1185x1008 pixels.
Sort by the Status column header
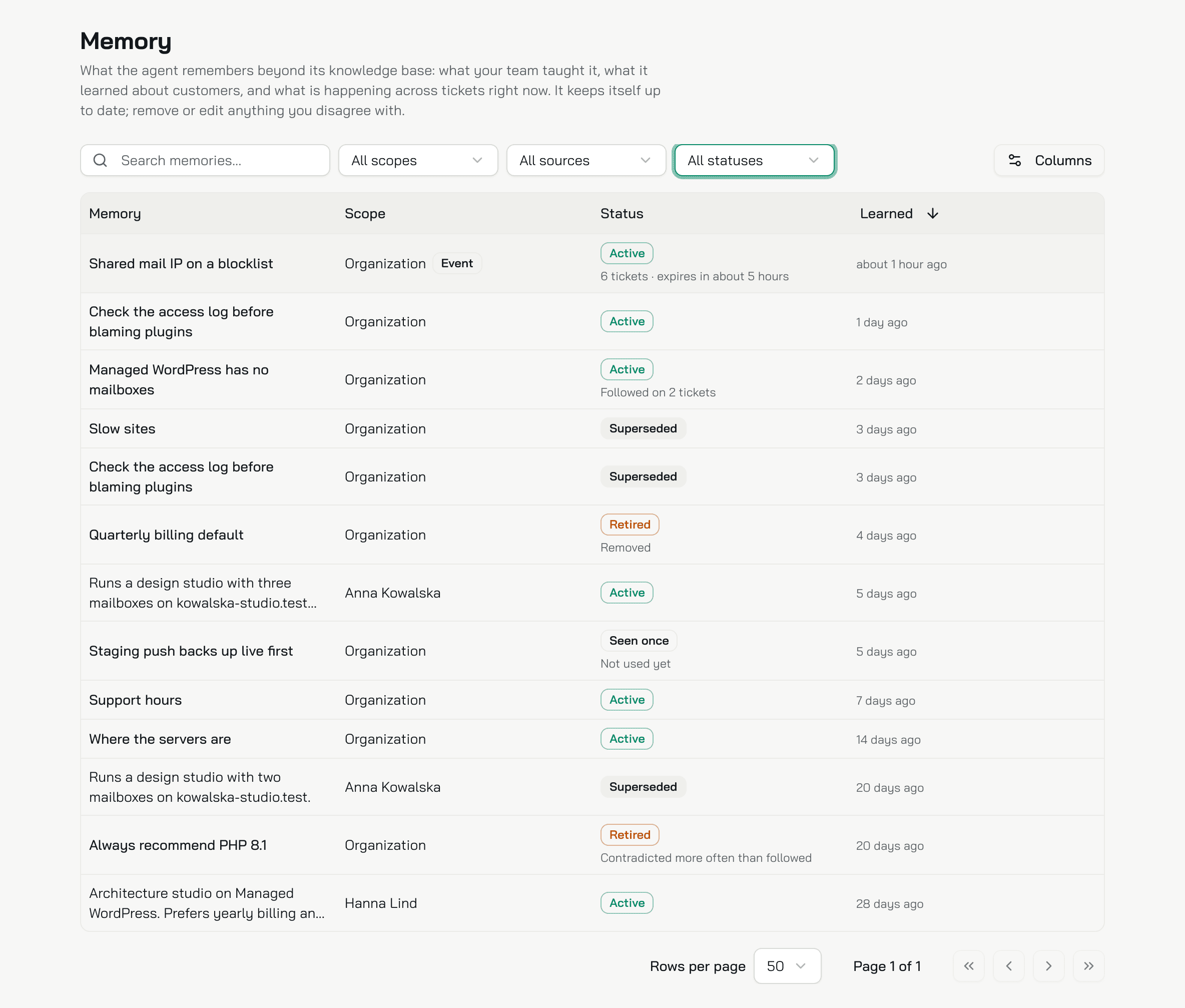622,214
